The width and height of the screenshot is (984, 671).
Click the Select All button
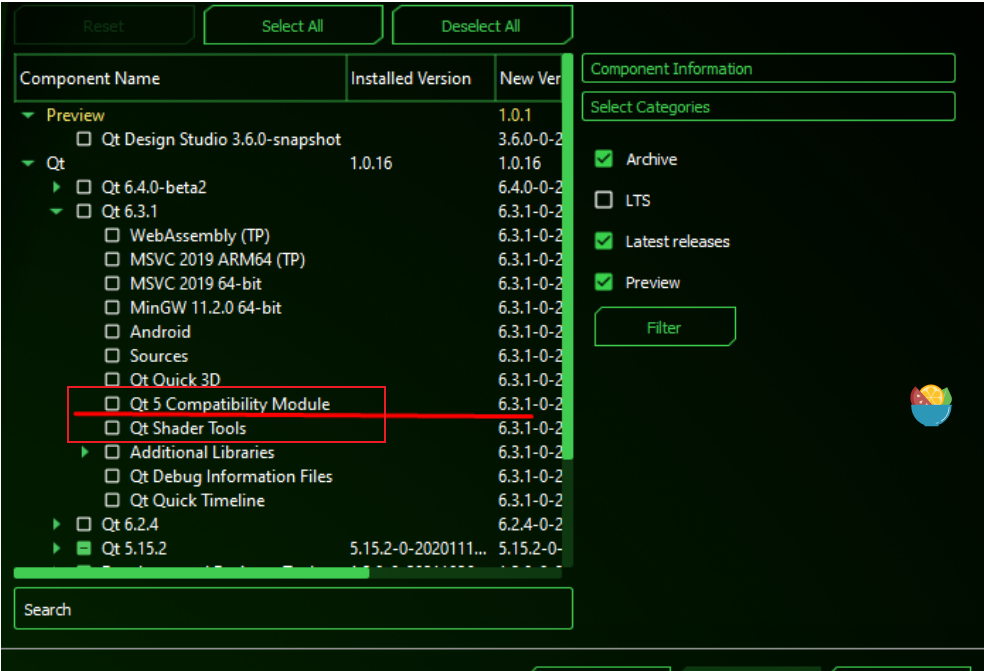point(293,26)
